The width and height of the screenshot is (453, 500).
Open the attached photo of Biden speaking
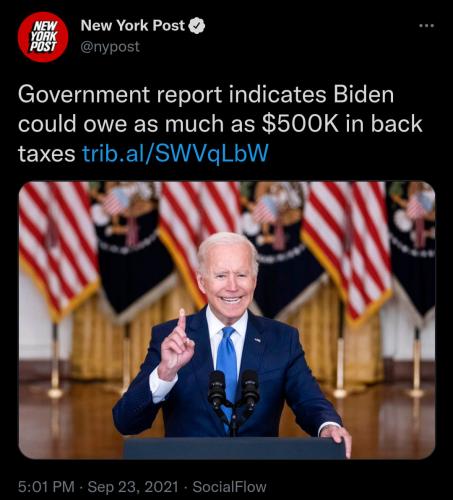pyautogui.click(x=227, y=320)
